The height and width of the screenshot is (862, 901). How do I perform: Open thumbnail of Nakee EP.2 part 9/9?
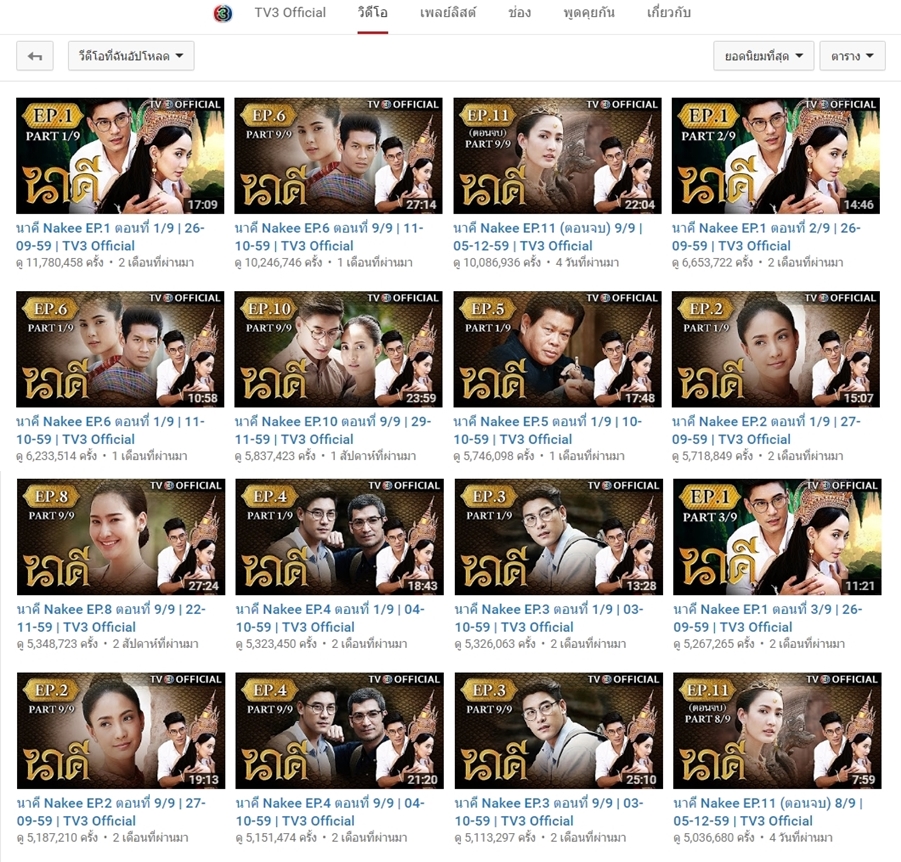[x=121, y=730]
